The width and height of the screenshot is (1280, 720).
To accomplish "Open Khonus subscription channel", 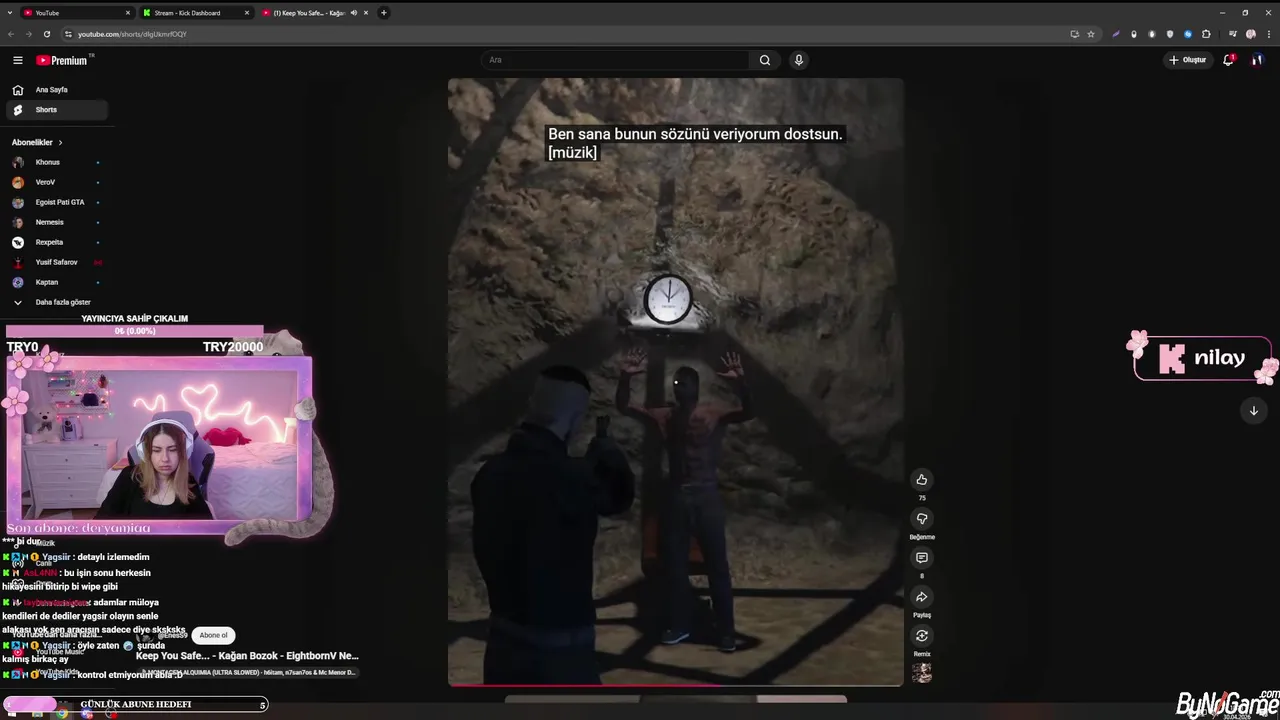I will pyautogui.click(x=56, y=162).
